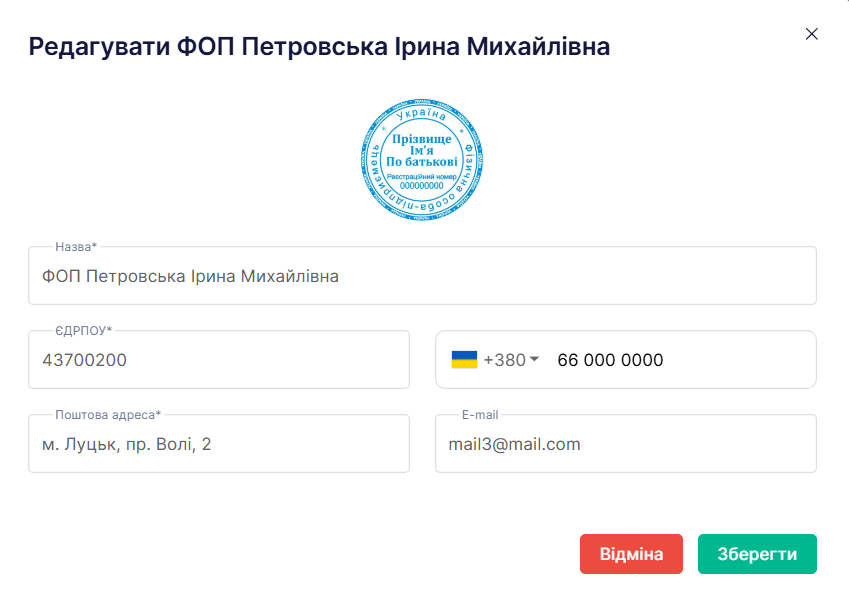Screen dimensions: 849x601
Task: Select the +380 country code text
Action: [504, 360]
